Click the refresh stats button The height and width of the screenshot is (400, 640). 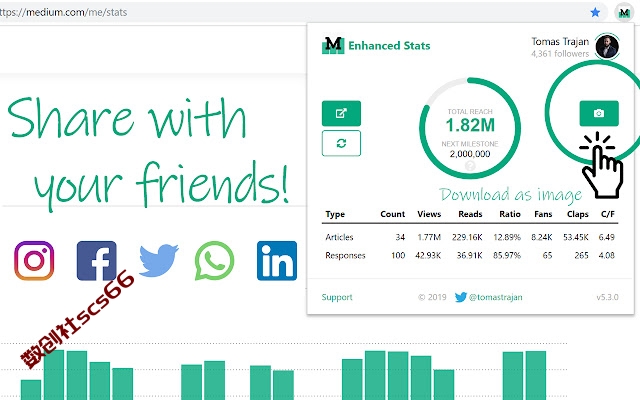341,143
